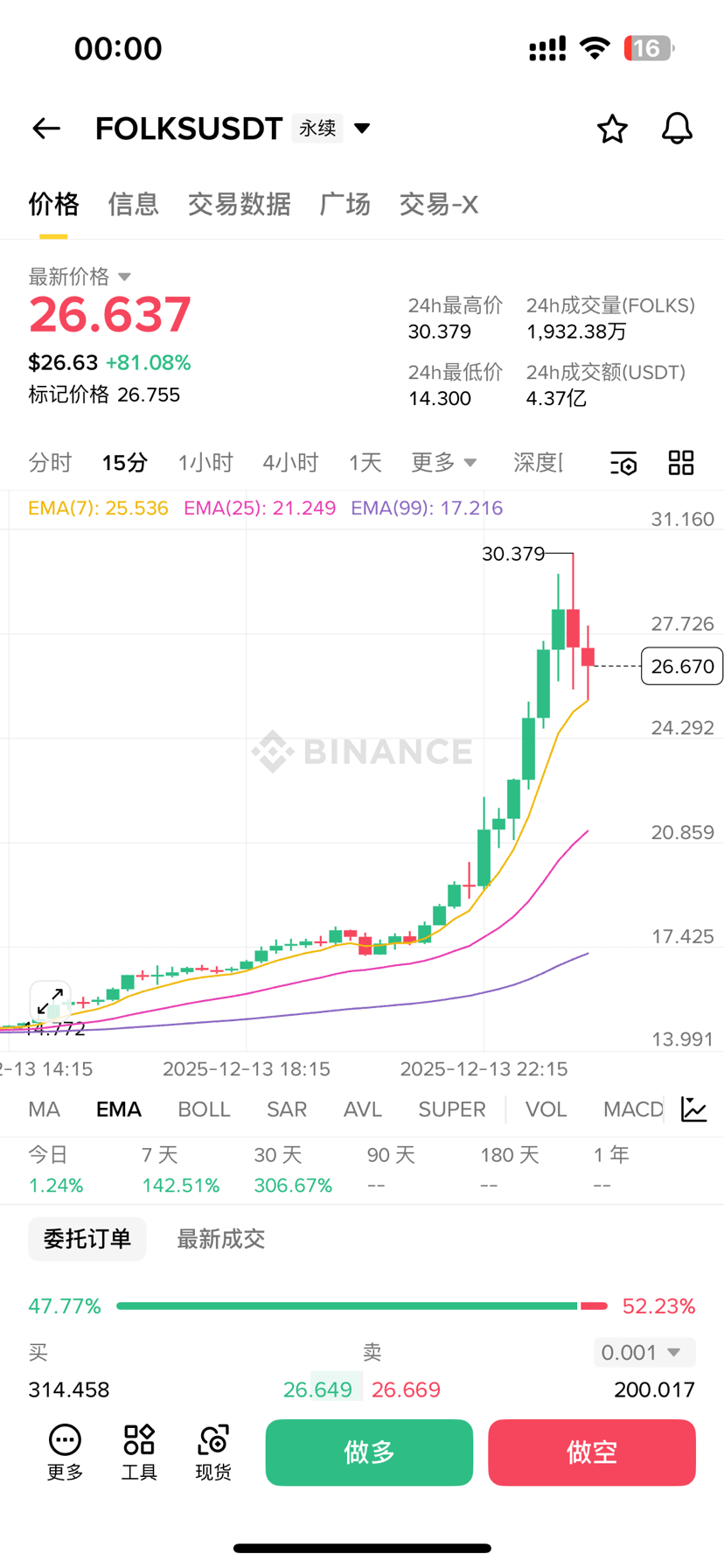The image size is (724, 1568).
Task: Select the 委托订单 order book tab
Action: coord(87,1239)
